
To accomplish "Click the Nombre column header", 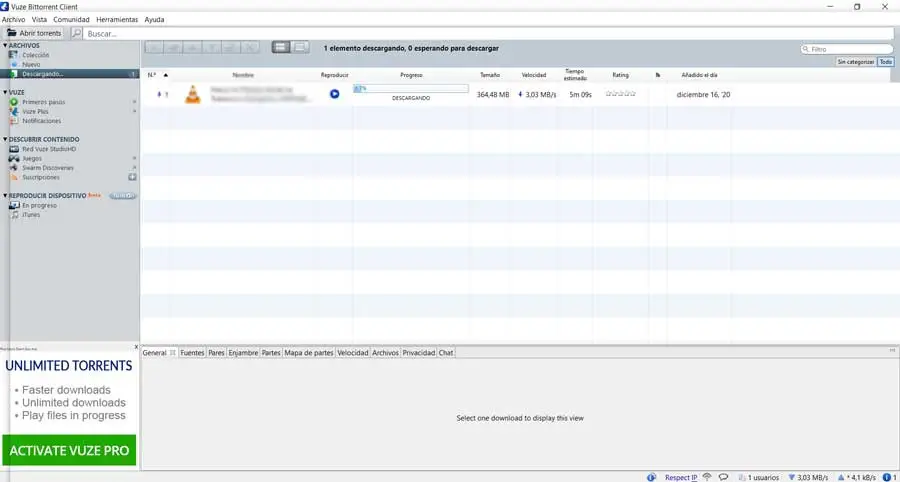I will 243,75.
